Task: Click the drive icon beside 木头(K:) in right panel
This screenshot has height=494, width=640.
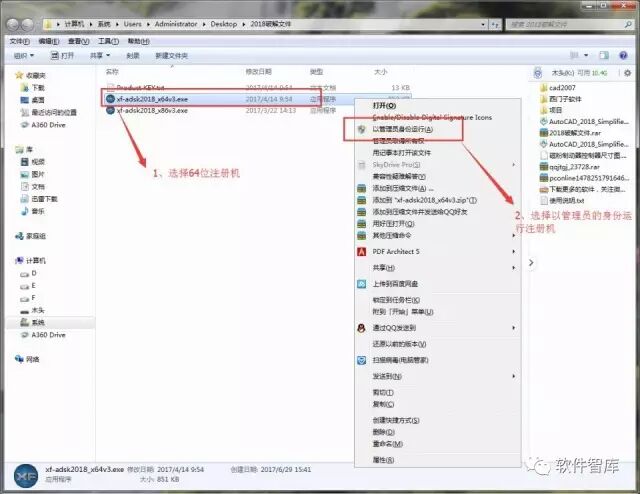Action: pyautogui.click(x=538, y=73)
